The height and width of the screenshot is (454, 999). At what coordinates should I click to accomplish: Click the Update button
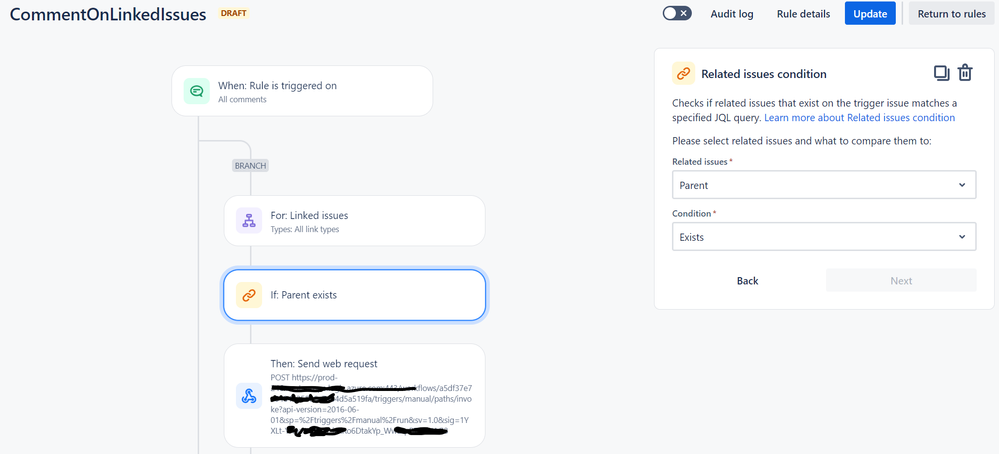point(870,13)
